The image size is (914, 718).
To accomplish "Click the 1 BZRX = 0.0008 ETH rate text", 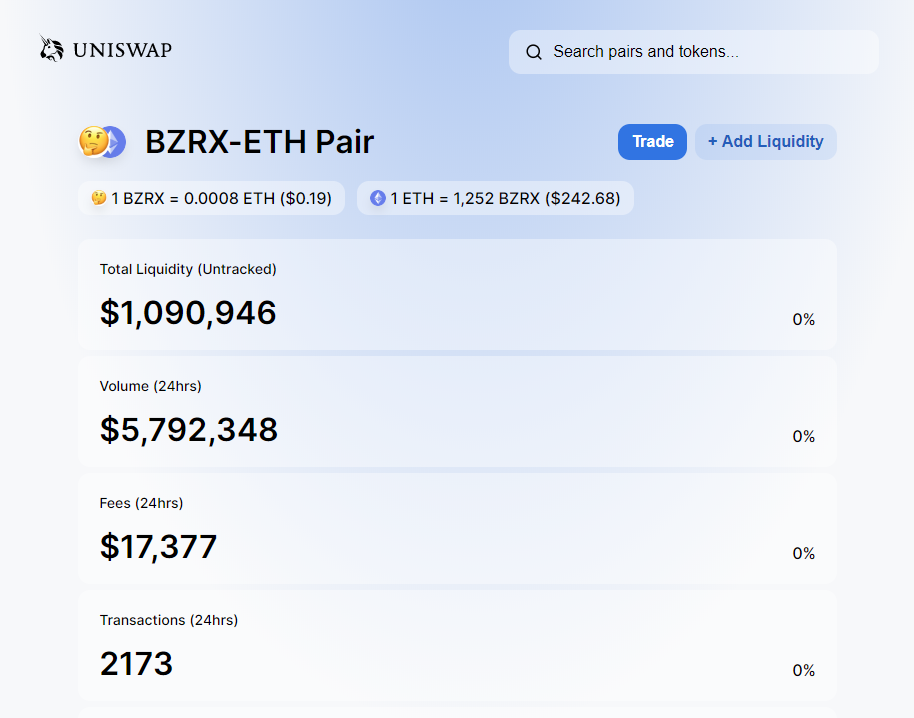I will [222, 199].
